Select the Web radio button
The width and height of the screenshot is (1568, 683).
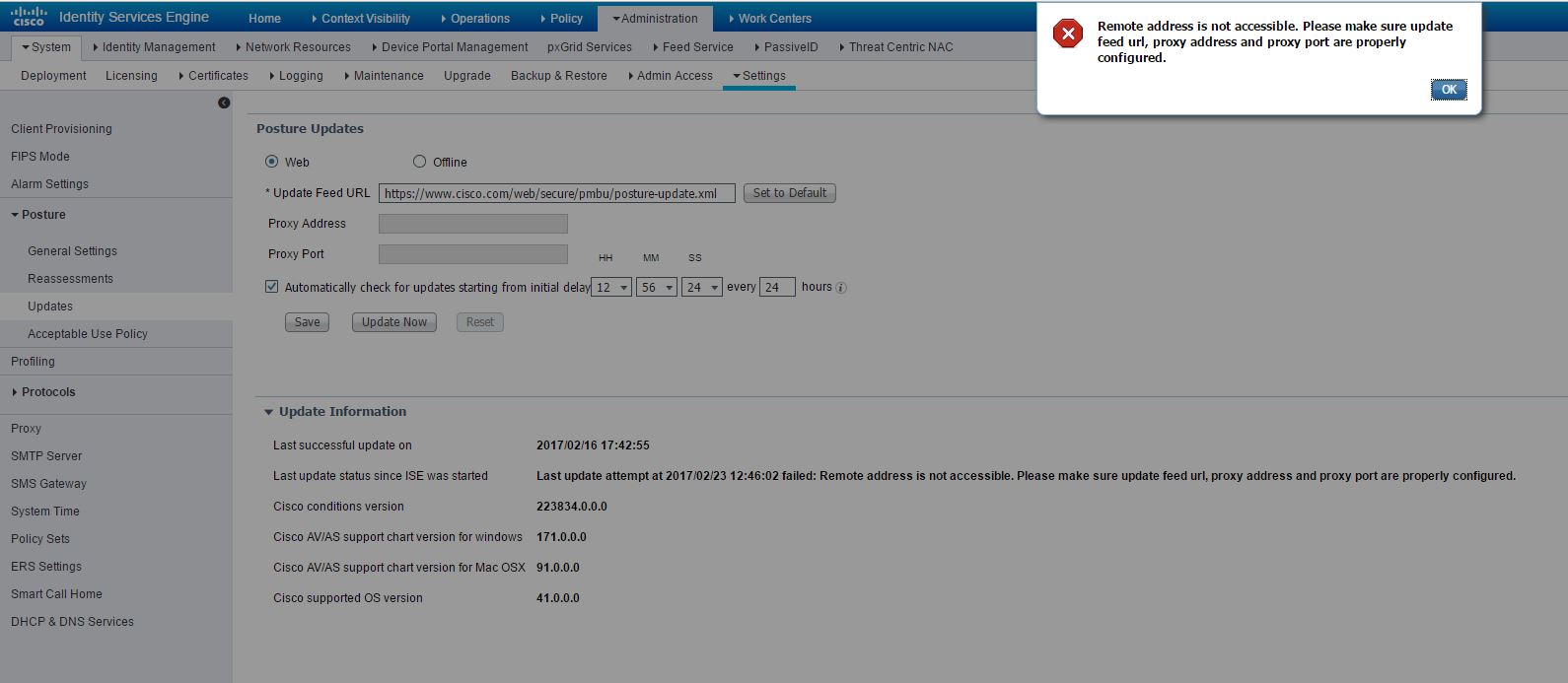coord(271,162)
